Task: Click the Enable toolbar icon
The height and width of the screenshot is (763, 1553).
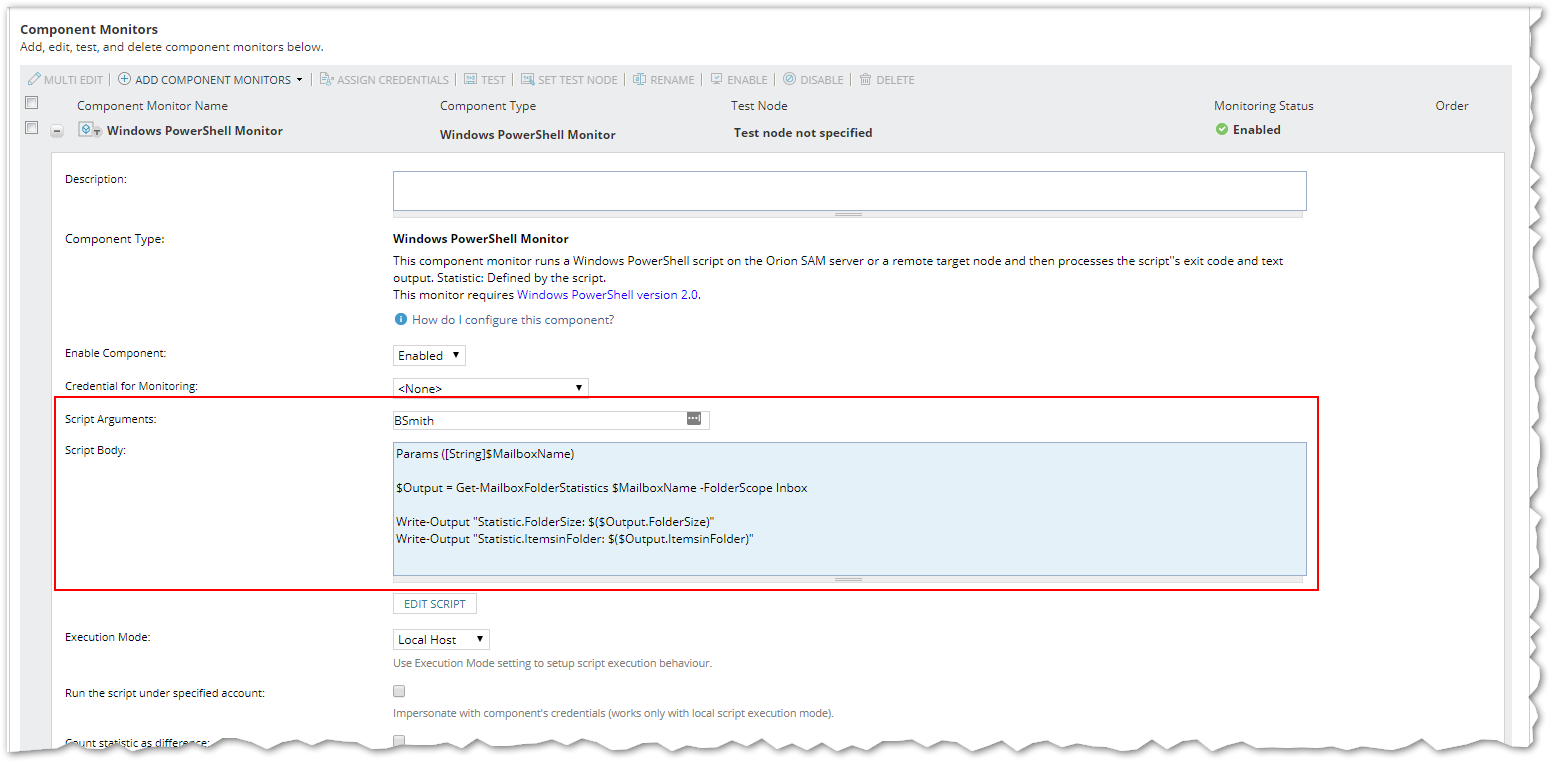Action: click(716, 79)
